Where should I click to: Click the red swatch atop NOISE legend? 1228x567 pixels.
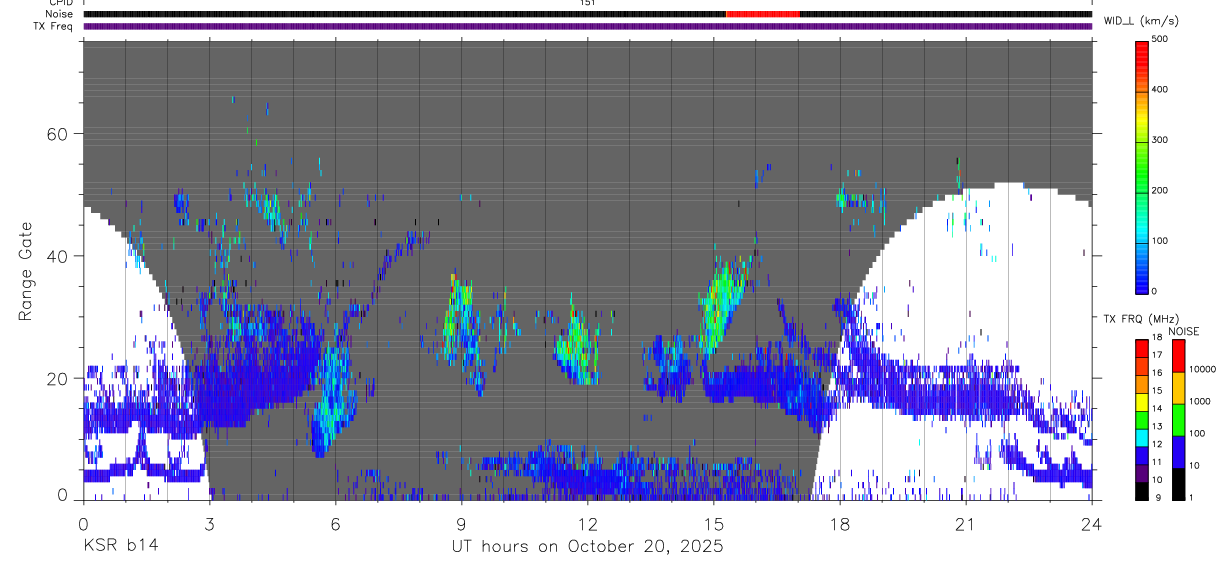(1178, 356)
